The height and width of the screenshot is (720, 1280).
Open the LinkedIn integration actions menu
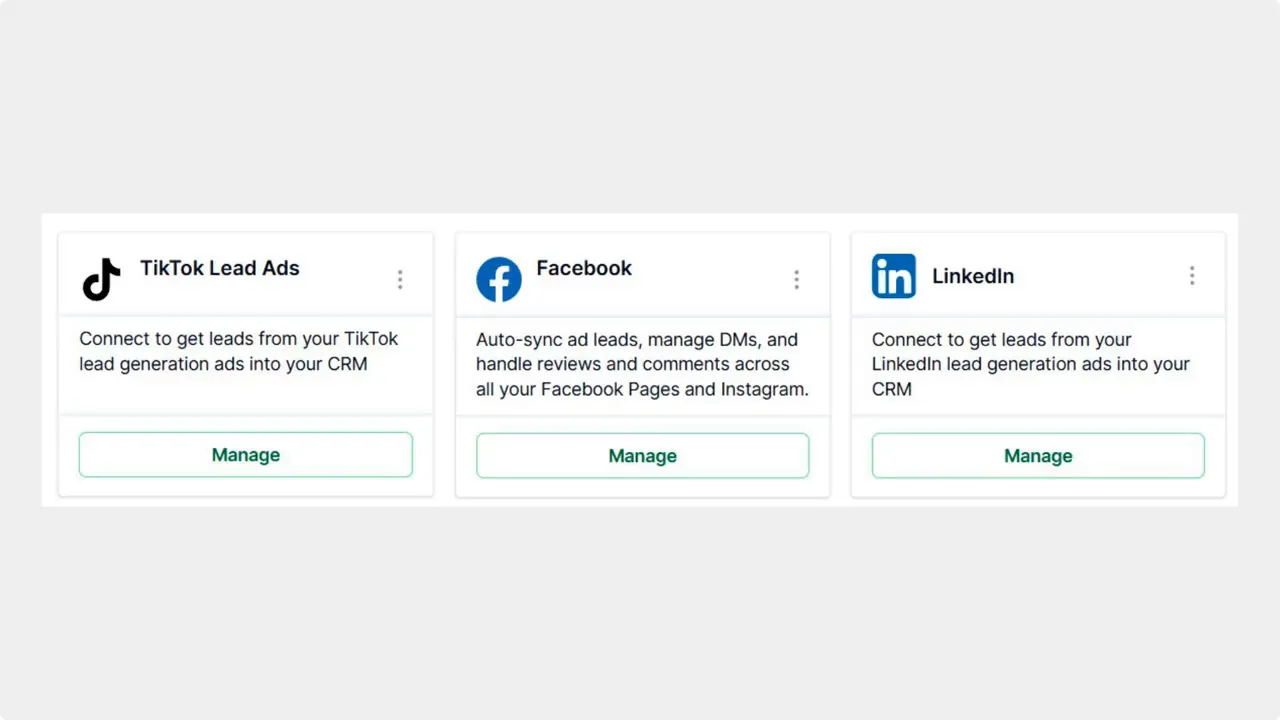[1192, 275]
